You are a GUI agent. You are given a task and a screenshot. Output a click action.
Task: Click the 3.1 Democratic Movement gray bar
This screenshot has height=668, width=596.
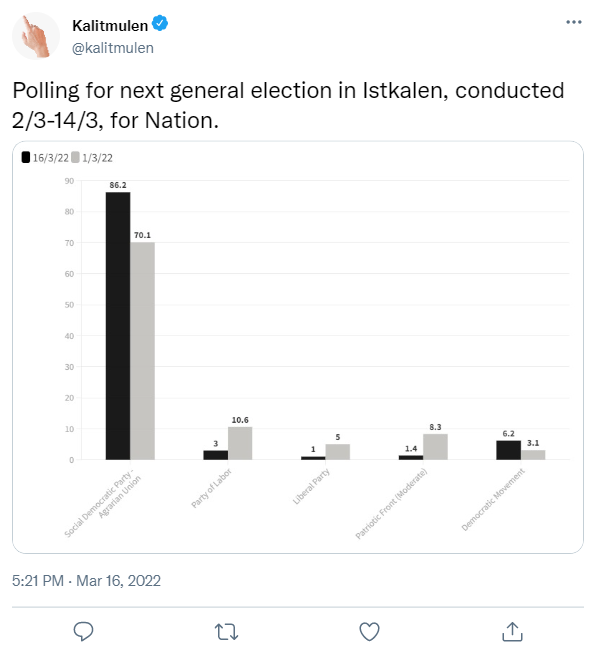[x=533, y=455]
